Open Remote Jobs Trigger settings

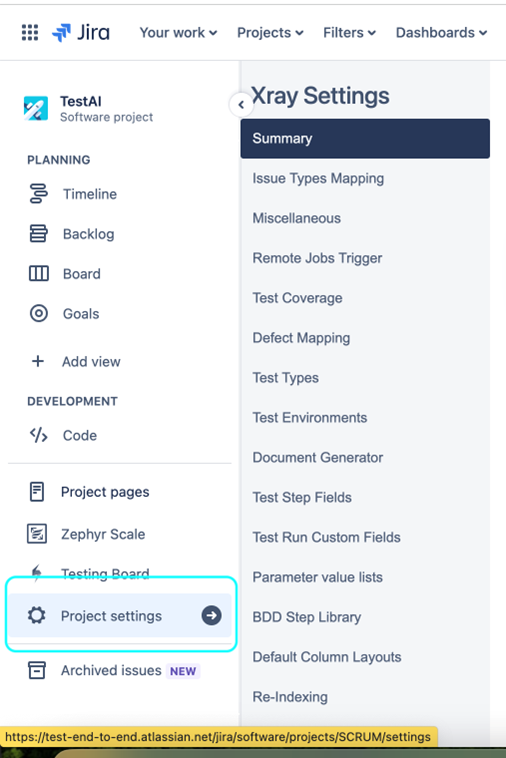click(317, 258)
